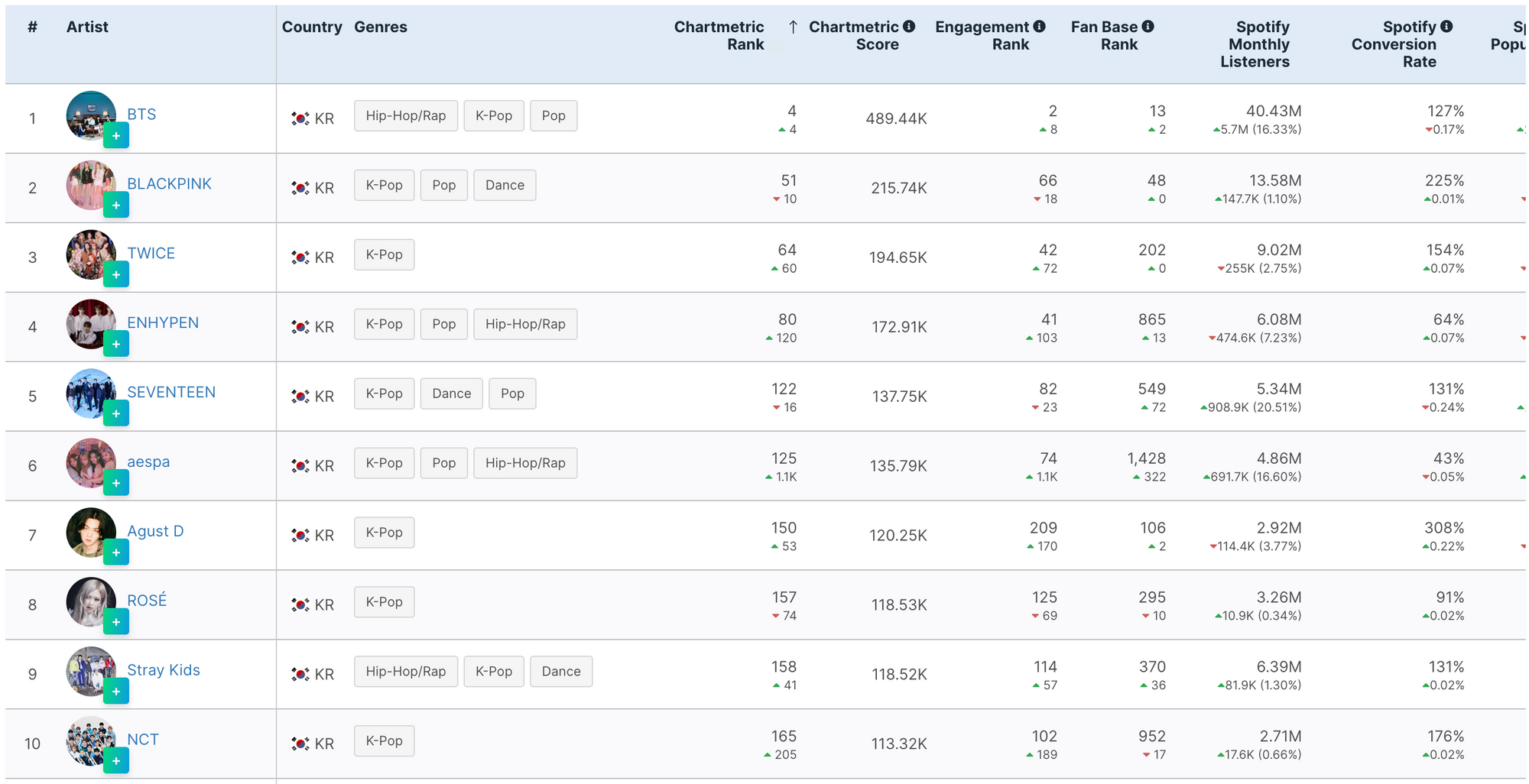Click ROSÉ's avatar image

point(90,601)
